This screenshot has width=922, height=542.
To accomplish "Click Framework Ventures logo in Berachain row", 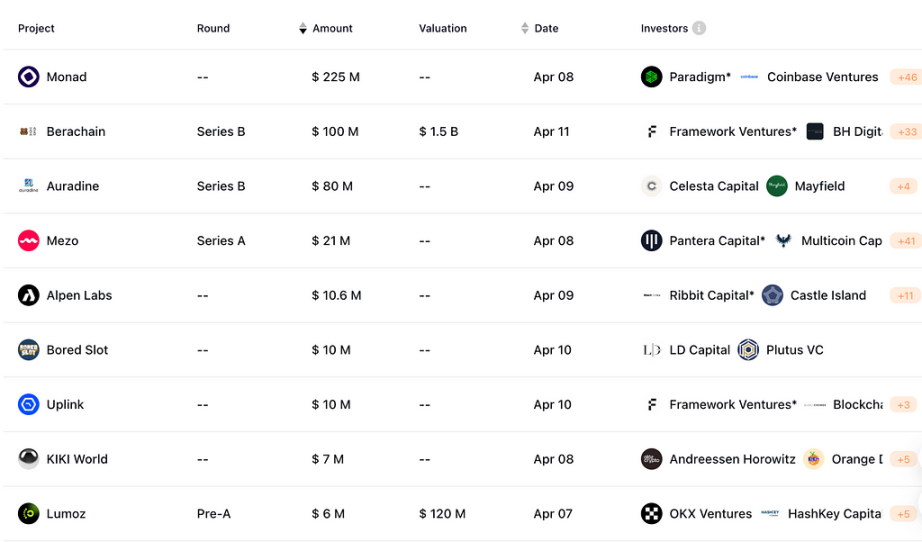I will pos(652,132).
